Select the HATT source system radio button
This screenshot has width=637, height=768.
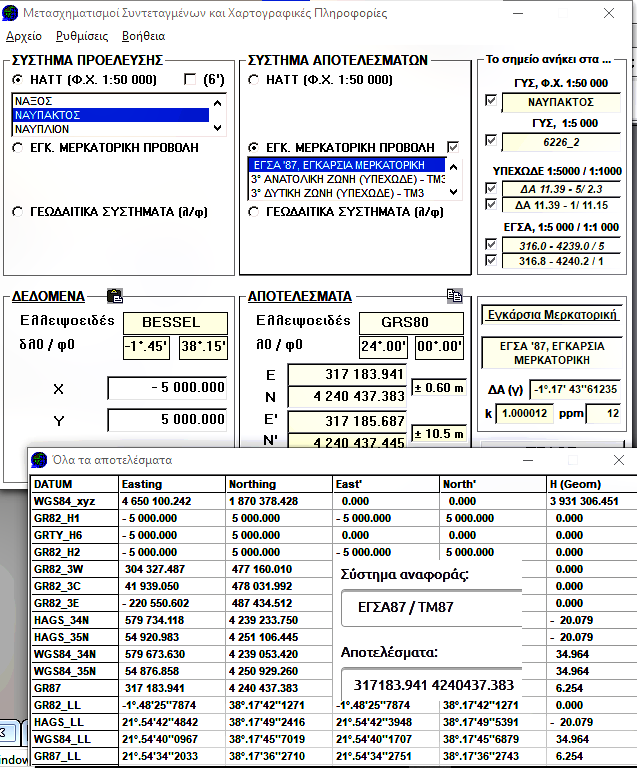(18, 79)
